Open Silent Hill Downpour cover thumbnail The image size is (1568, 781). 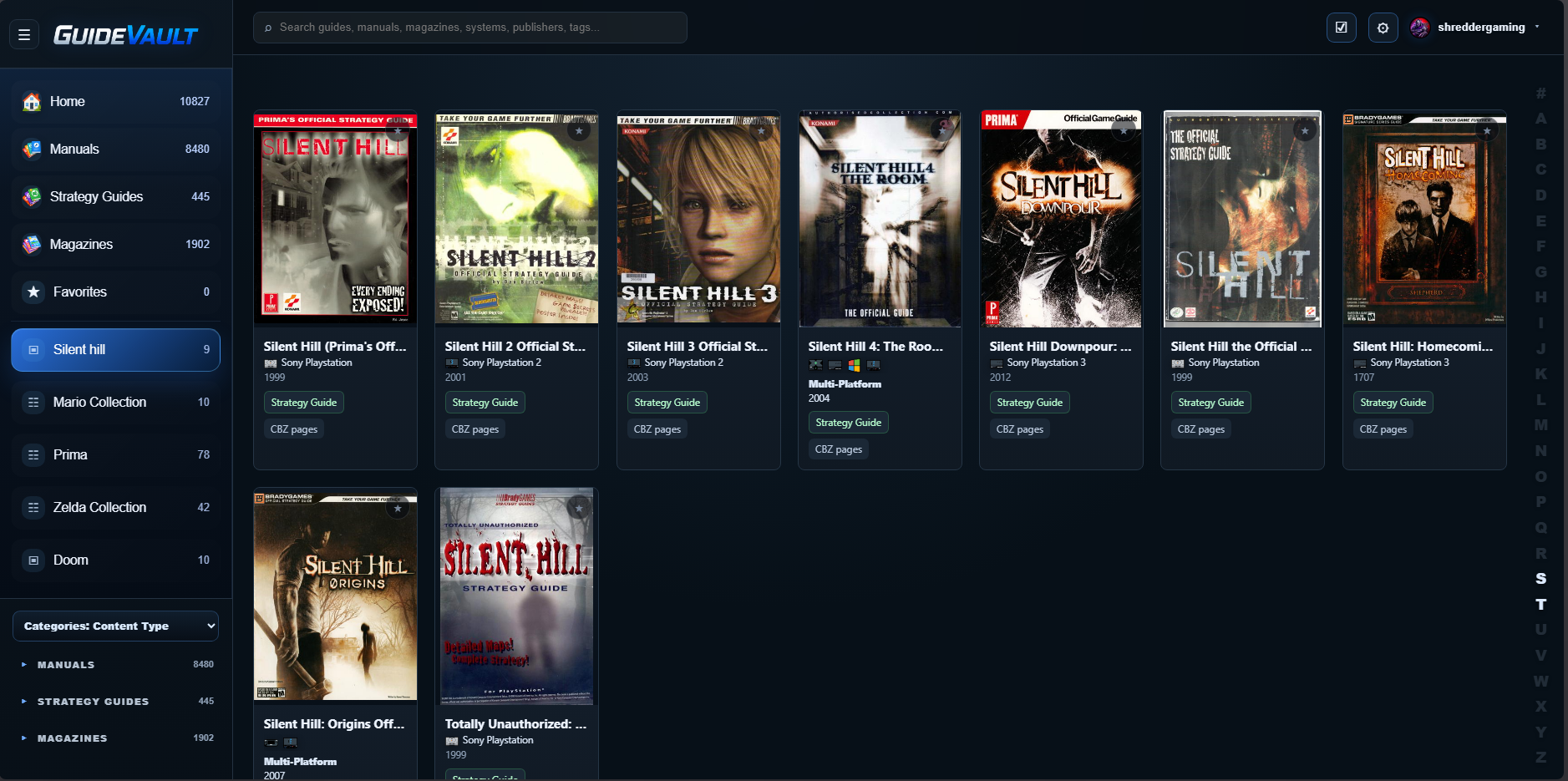(1061, 219)
